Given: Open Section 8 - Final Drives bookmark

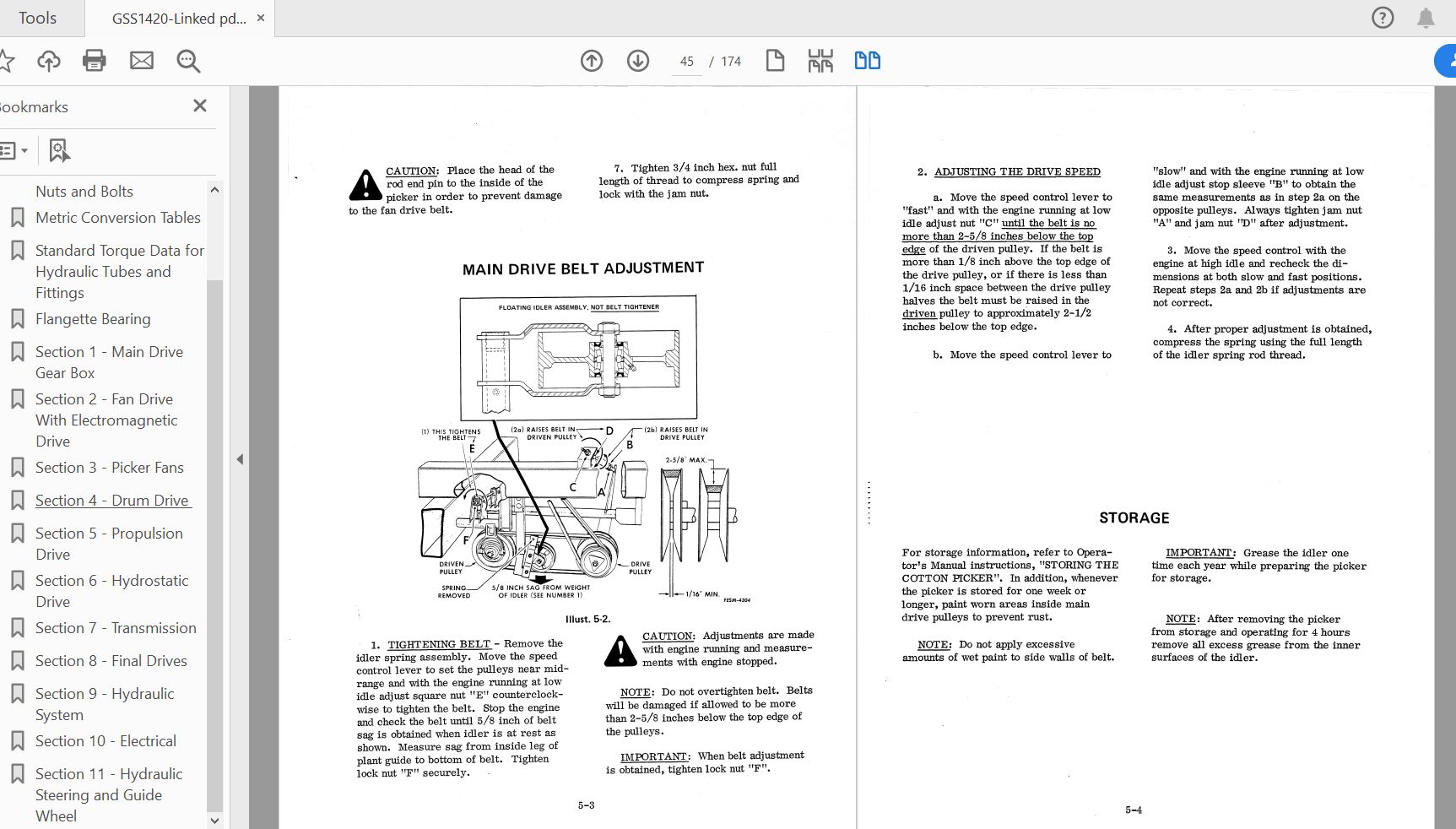Looking at the screenshot, I should [111, 661].
